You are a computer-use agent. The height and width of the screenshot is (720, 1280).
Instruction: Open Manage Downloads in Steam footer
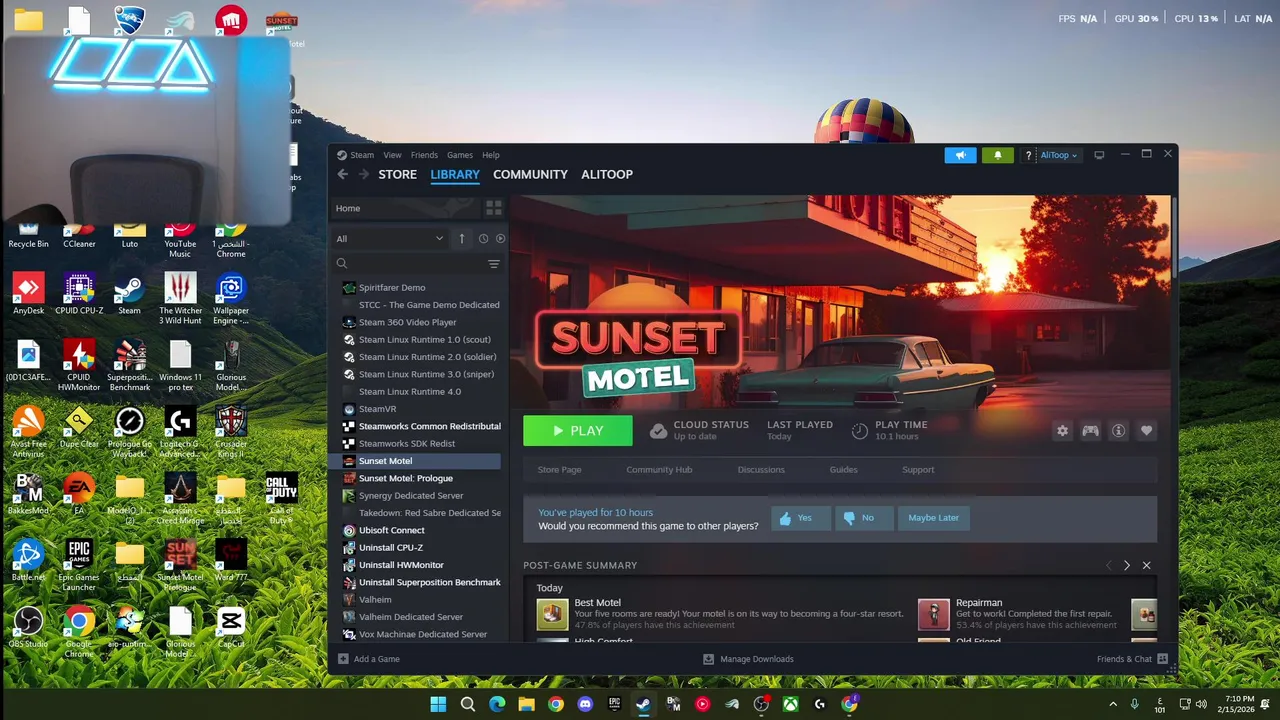pyautogui.click(x=748, y=659)
